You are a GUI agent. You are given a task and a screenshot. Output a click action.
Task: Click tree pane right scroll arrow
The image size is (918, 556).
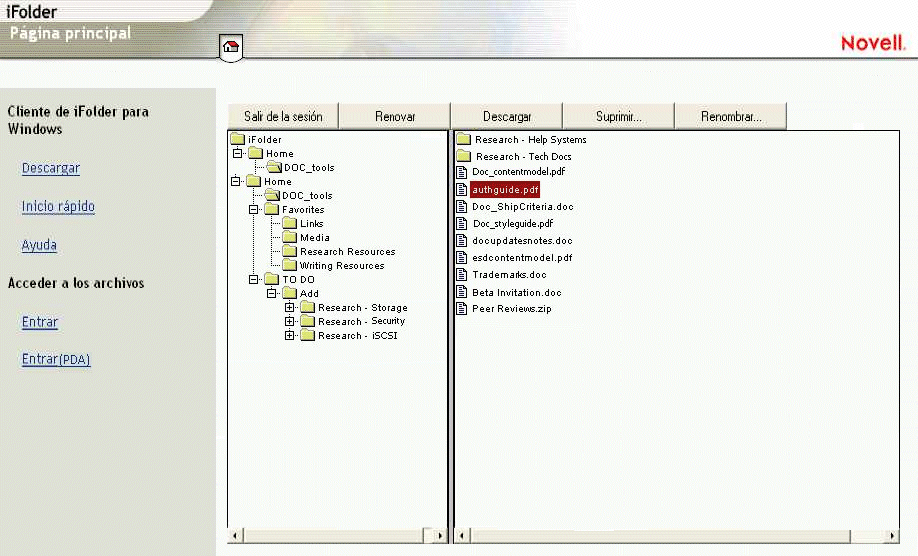[x=440, y=535]
